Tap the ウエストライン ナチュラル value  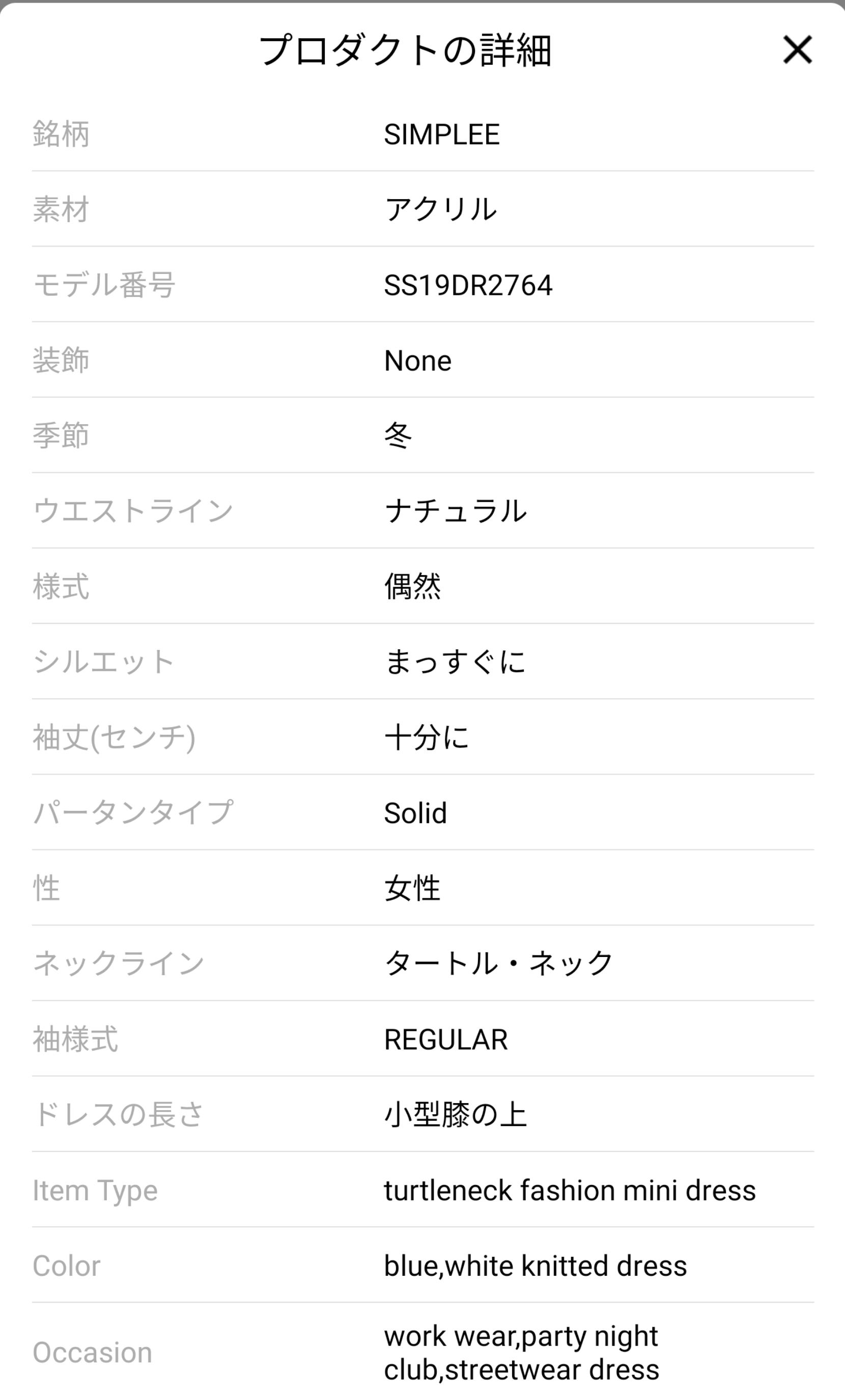(456, 511)
